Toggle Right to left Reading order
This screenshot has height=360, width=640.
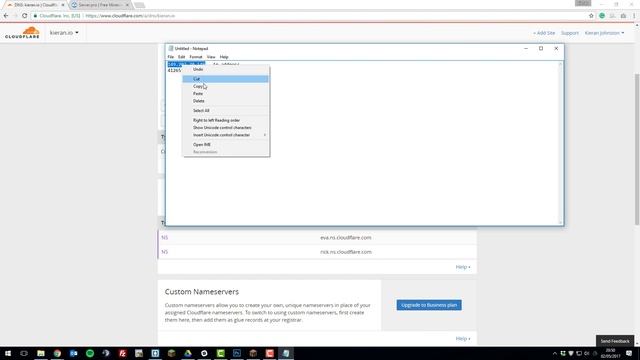226,120
